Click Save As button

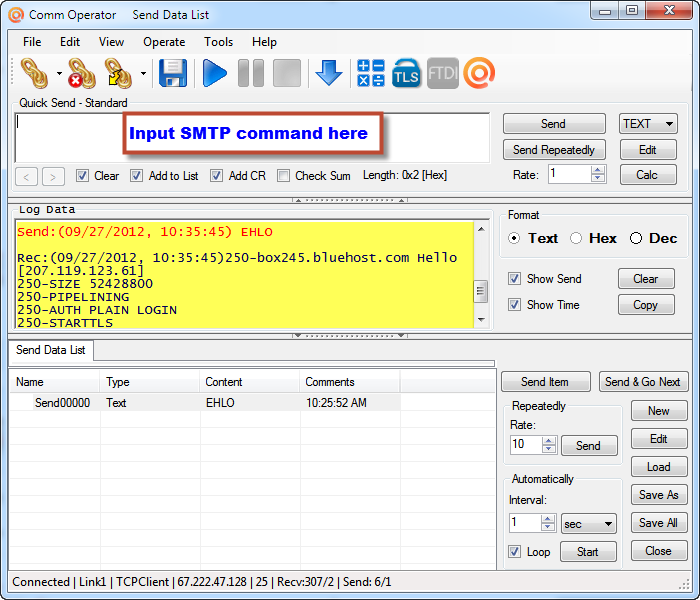click(659, 495)
